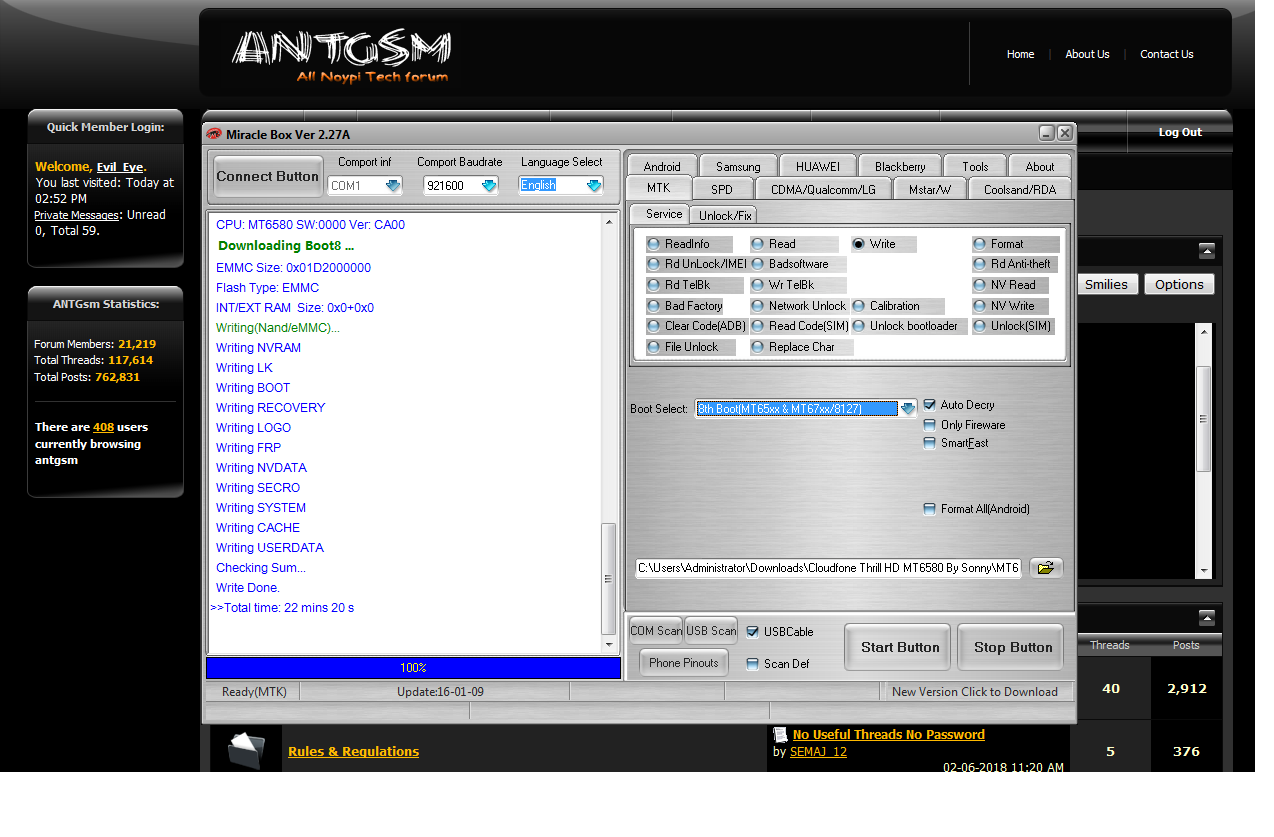
Task: Open firmware file browse folder icon
Action: coord(1046,568)
